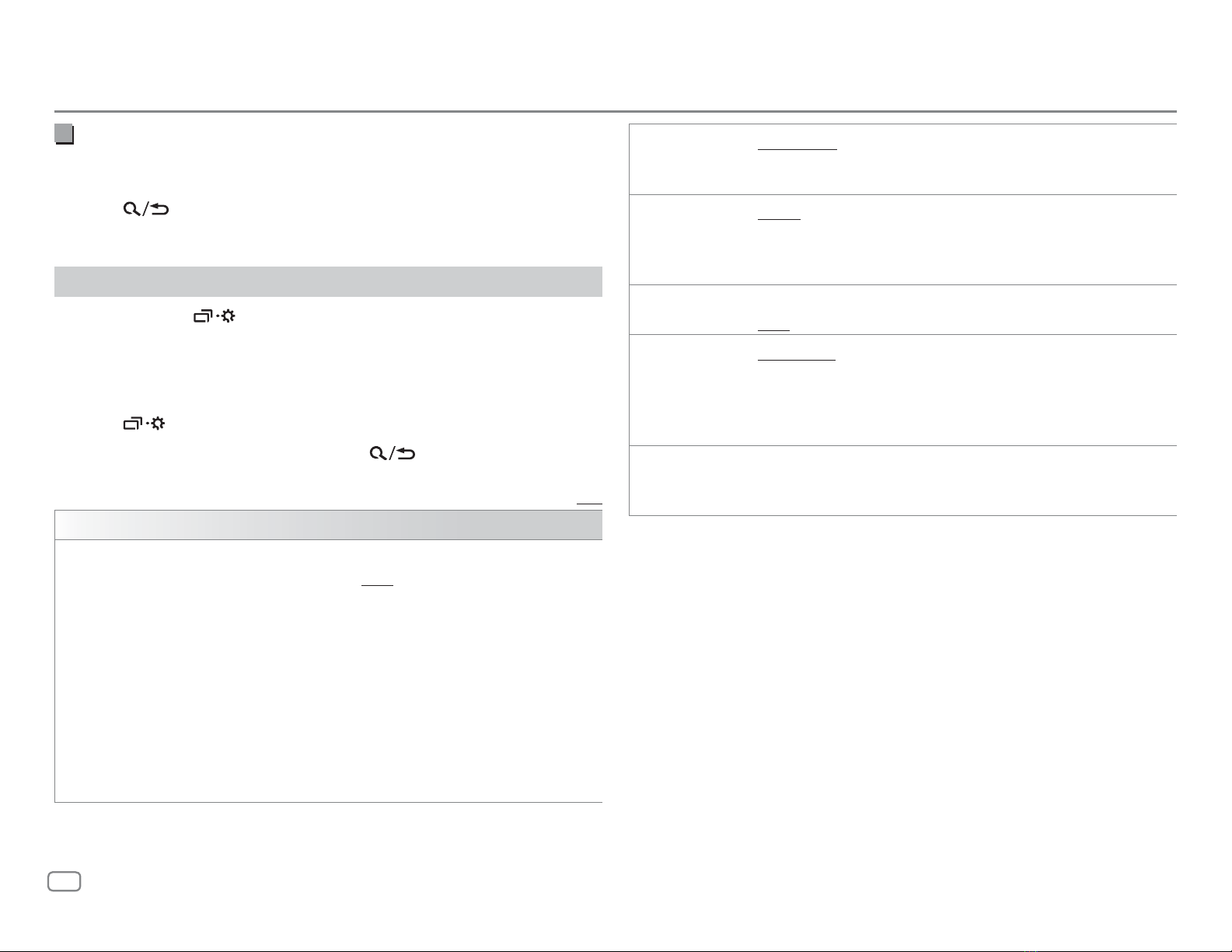Select the bottom row of the right-side table
The height and width of the screenshot is (952, 1232).
[x=902, y=480]
